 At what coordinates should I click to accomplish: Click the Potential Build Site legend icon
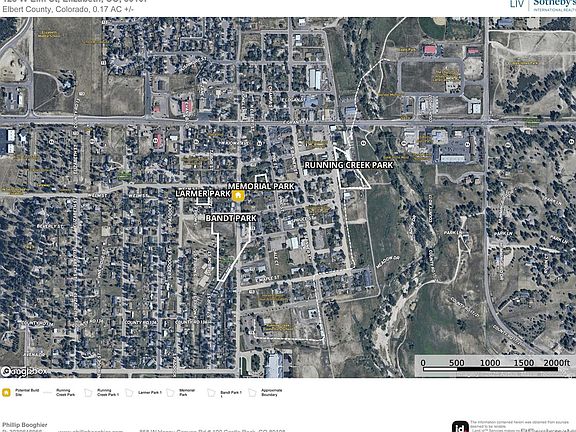click(x=6, y=393)
